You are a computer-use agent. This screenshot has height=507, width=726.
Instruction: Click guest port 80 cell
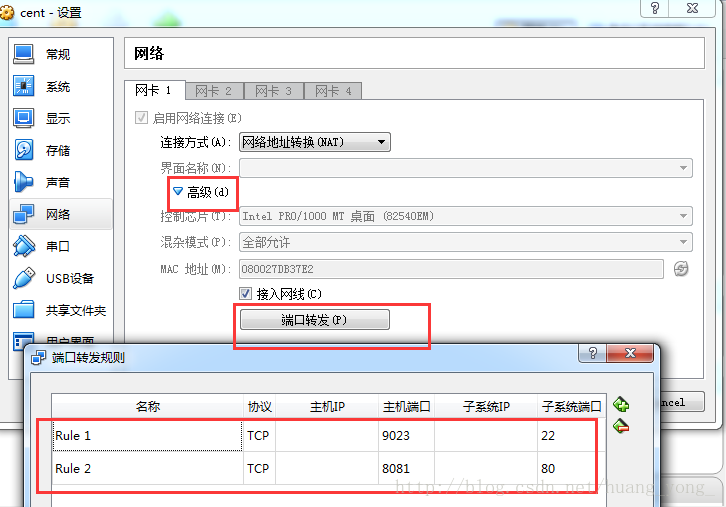click(x=571, y=469)
